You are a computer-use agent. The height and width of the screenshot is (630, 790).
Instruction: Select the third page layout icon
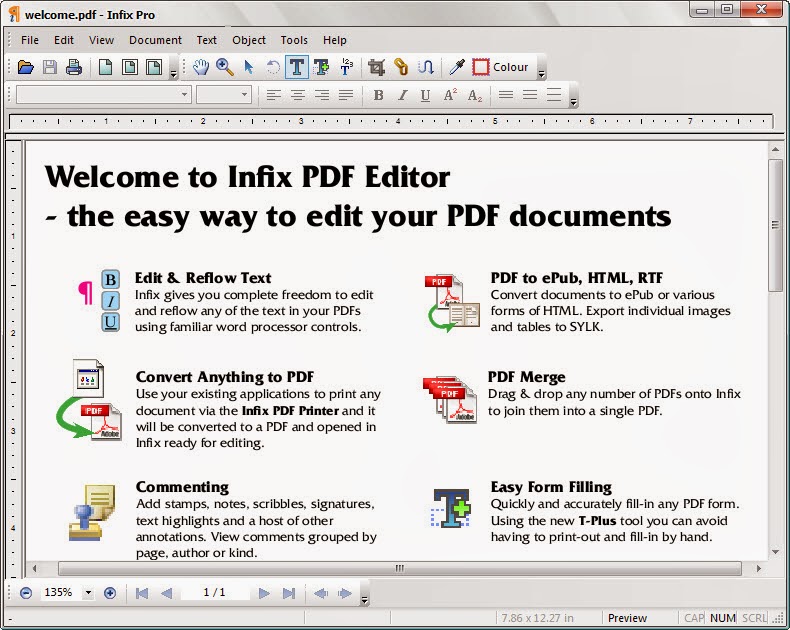coord(154,67)
